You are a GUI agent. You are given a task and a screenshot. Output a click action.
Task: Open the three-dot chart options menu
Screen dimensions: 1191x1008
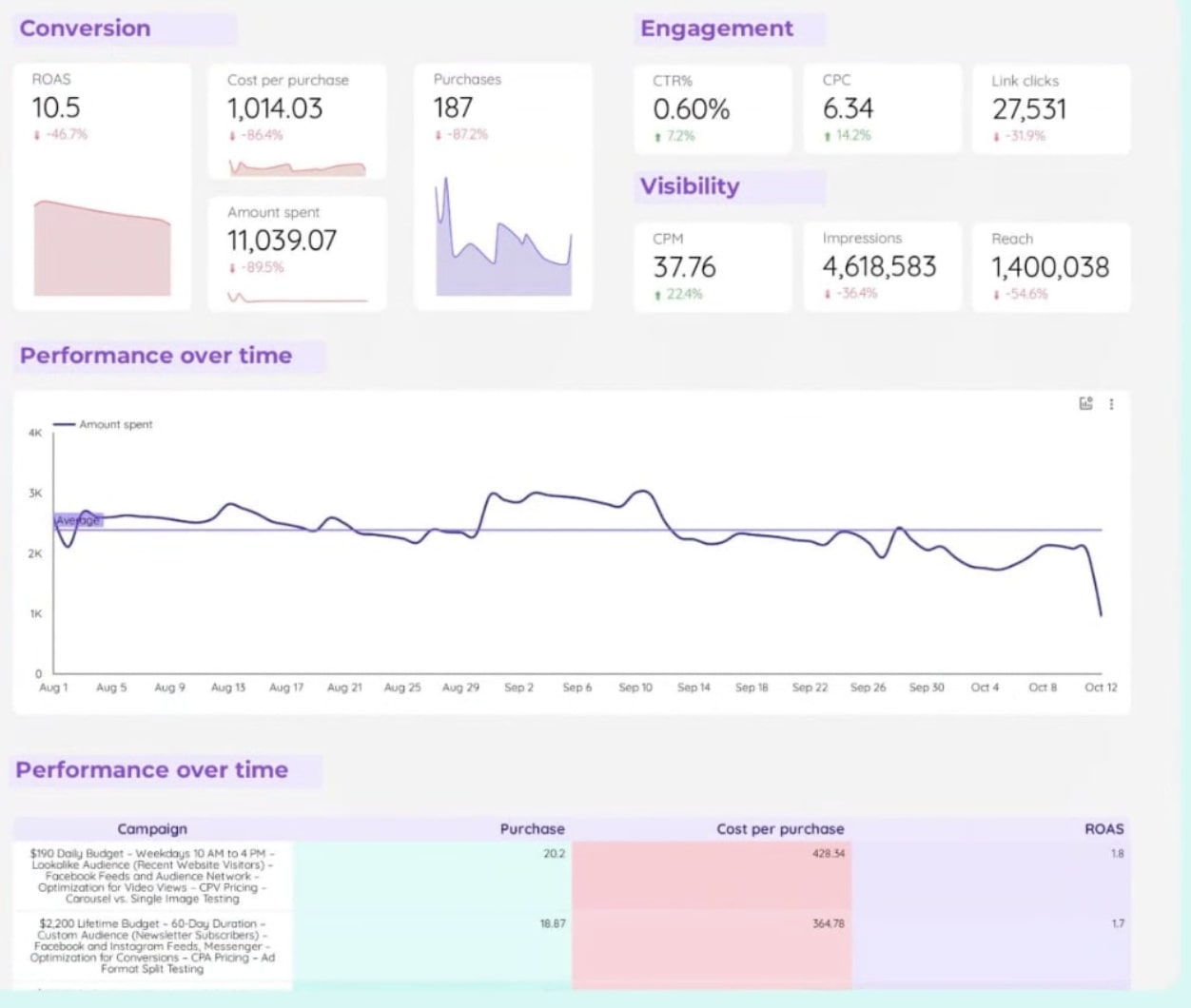(x=1111, y=404)
